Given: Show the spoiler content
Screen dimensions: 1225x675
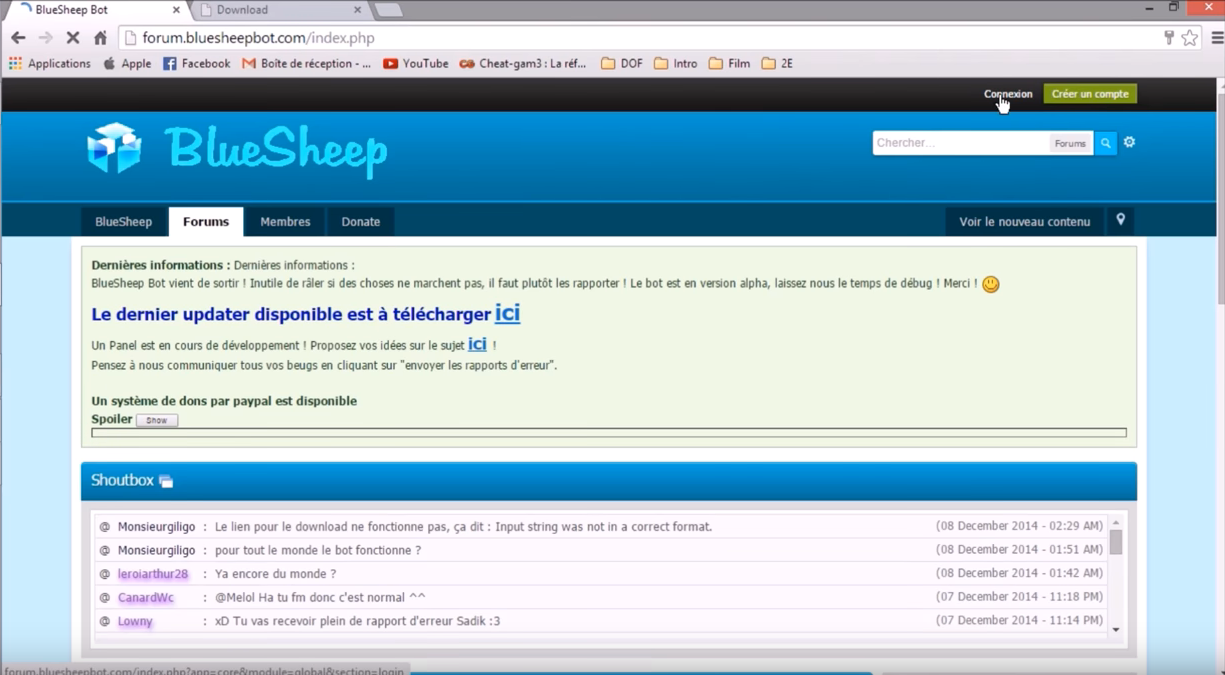Looking at the screenshot, I should point(157,420).
